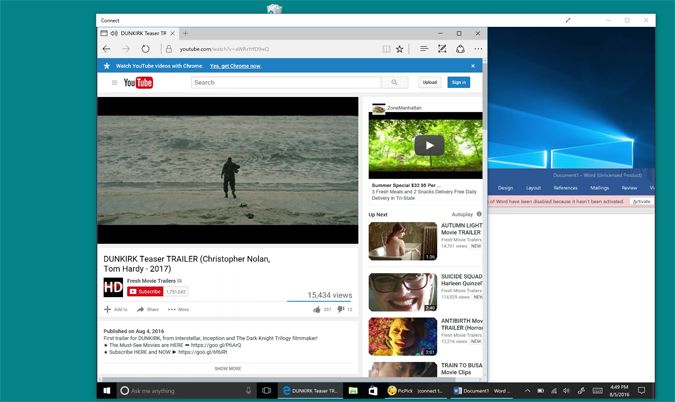Screen dimensions: 675x402
Task: Click the Summer Special ad title
Action: click(406, 185)
